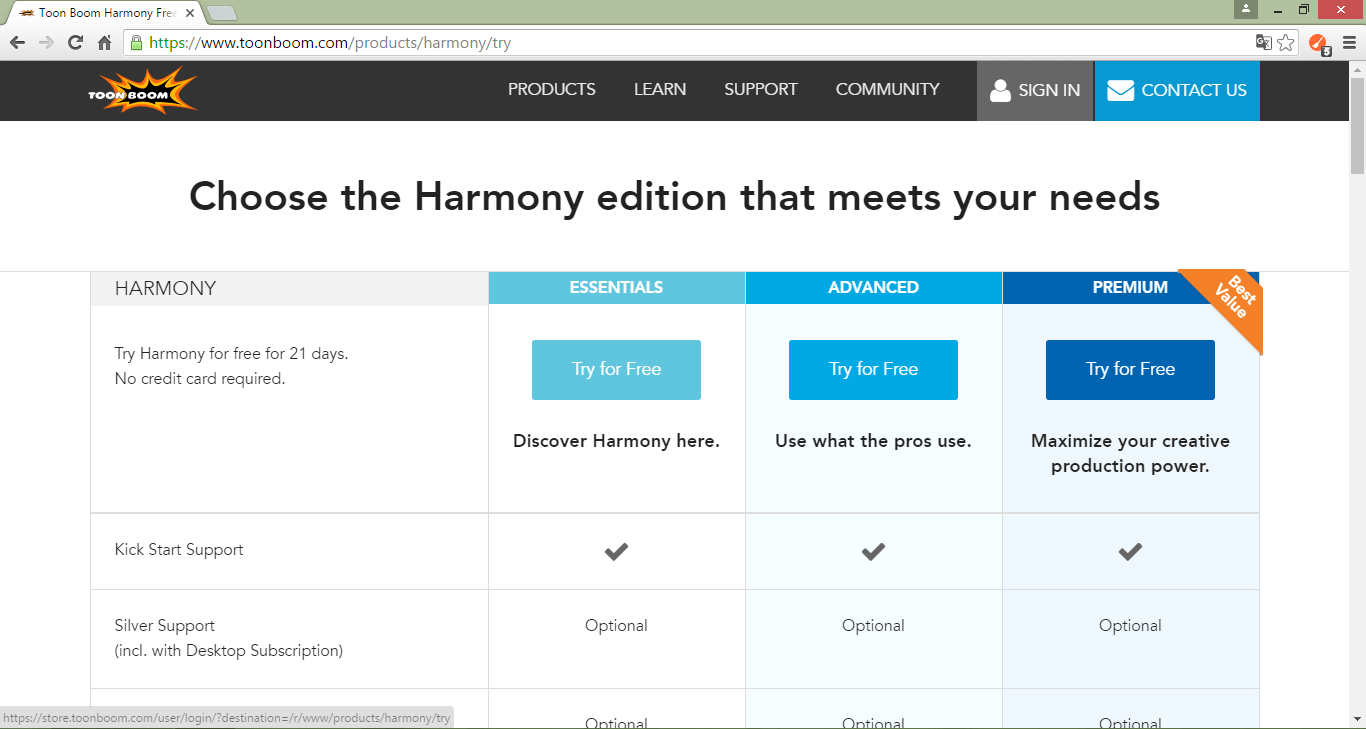Click "Maximize your creative production power." tagline

[x=1130, y=453]
